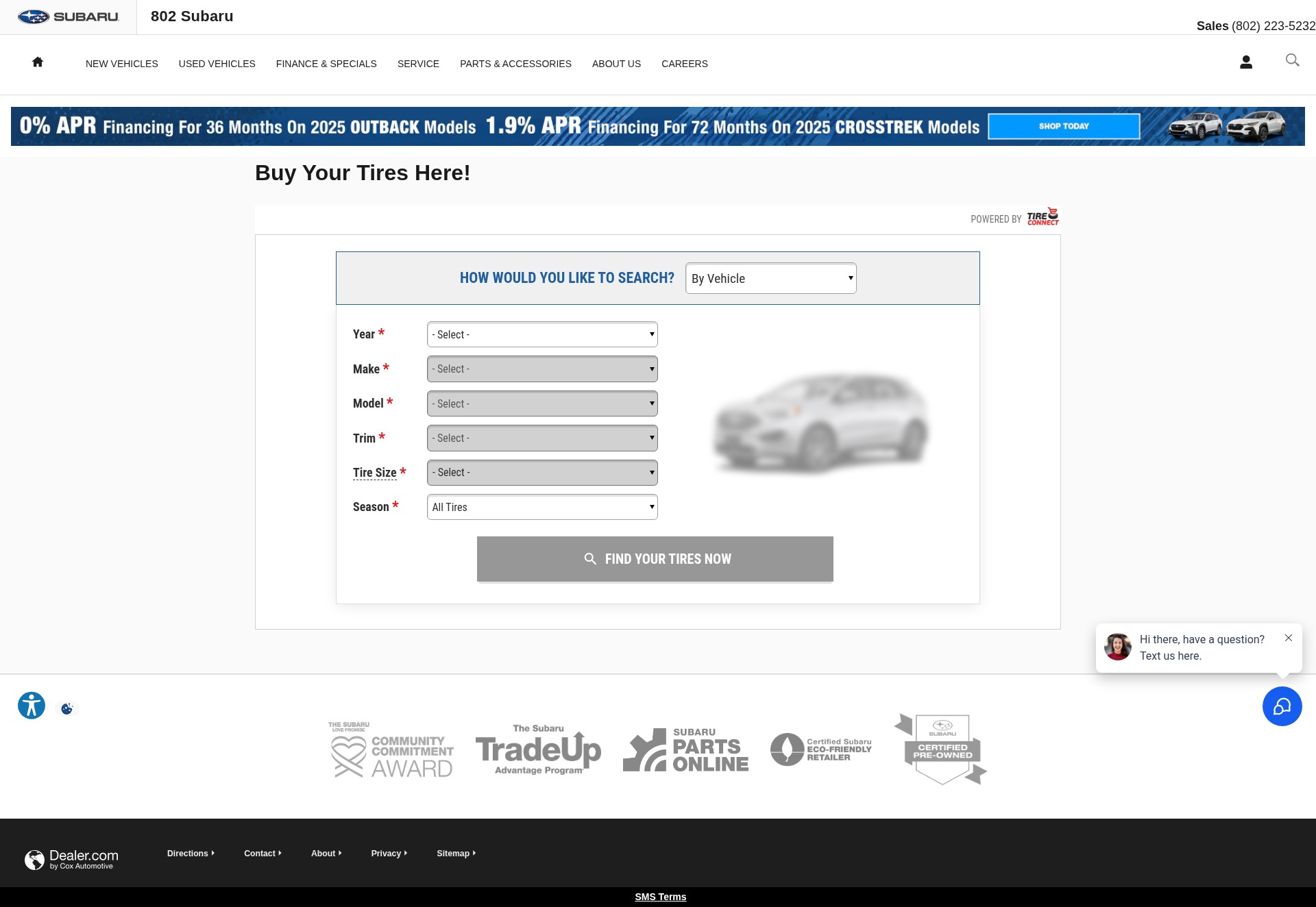Open the Used Vehicles menu
The height and width of the screenshot is (907, 1316).
pos(217,64)
